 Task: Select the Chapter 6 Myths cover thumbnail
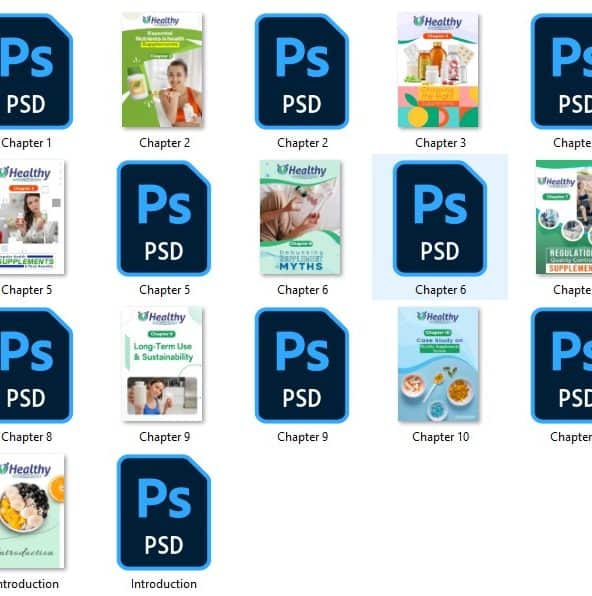(300, 217)
